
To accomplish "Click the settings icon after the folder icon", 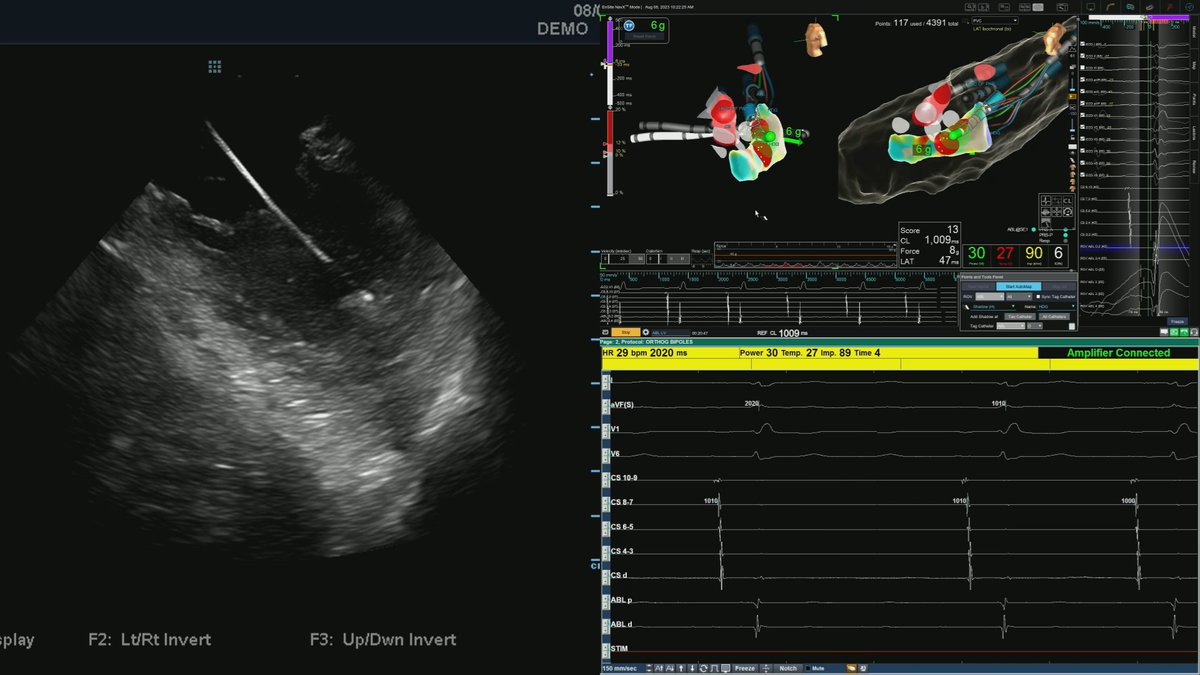I will point(863,668).
